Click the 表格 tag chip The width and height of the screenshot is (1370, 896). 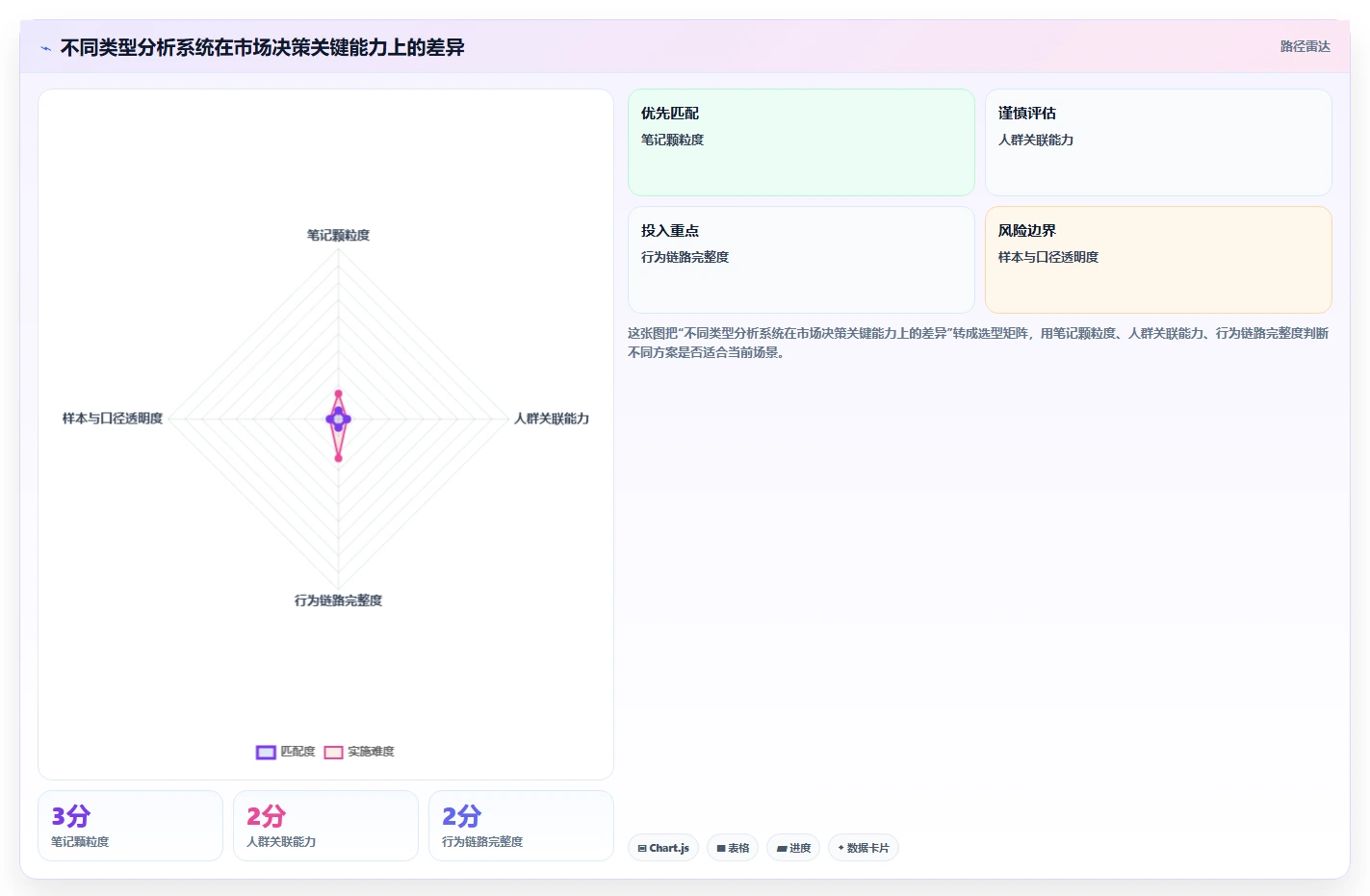click(x=733, y=848)
